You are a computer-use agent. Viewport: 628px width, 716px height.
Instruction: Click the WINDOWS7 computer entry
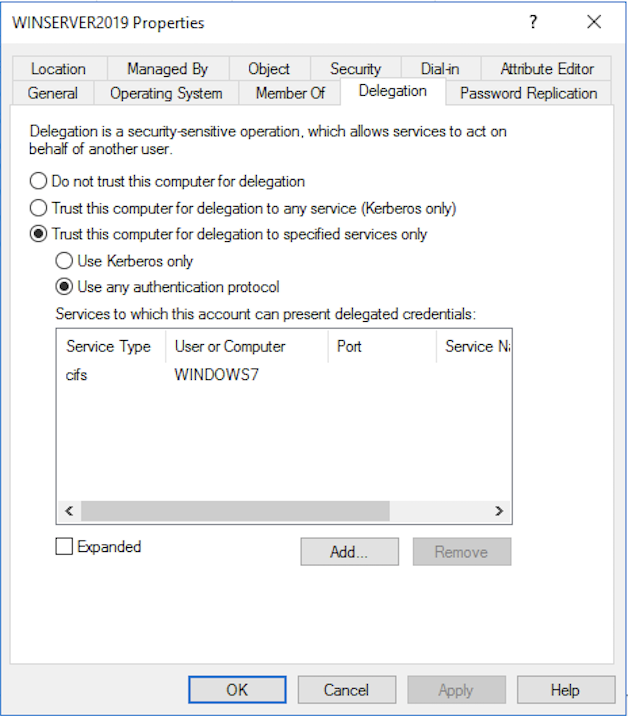pos(216,375)
